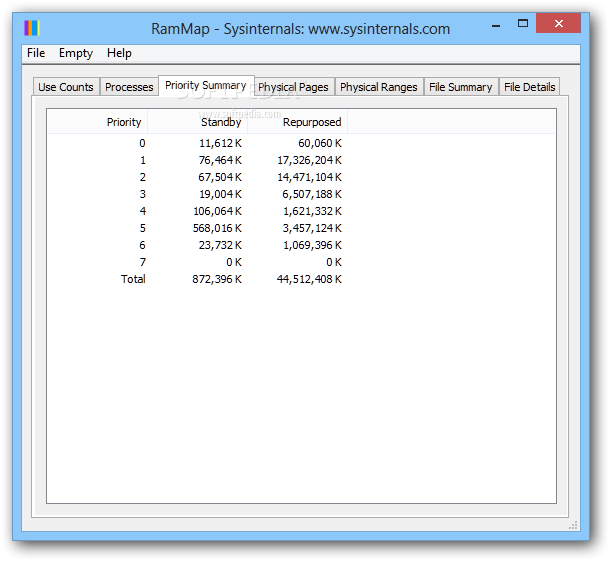This screenshot has height=561, width=610.
Task: Click the priority 5 row label
Action: [x=143, y=228]
